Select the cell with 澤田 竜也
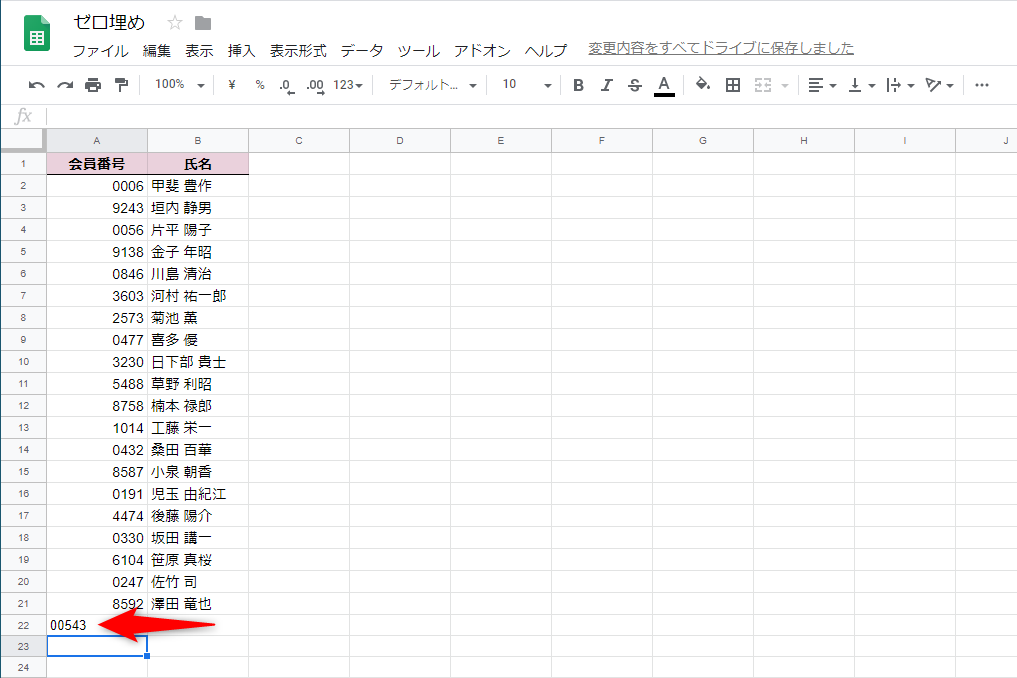 pyautogui.click(x=198, y=603)
